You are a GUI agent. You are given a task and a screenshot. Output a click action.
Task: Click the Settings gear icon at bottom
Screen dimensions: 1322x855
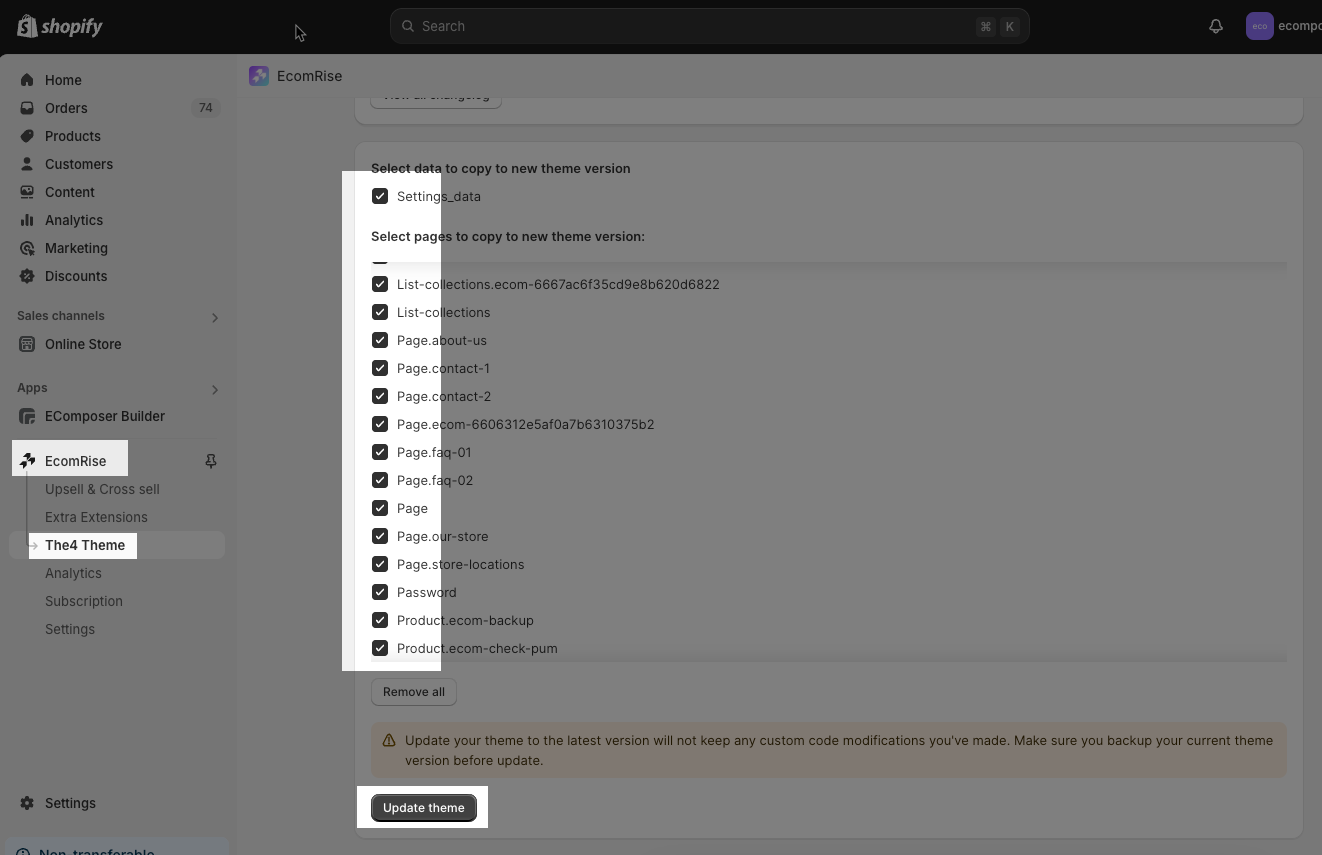click(x=27, y=803)
